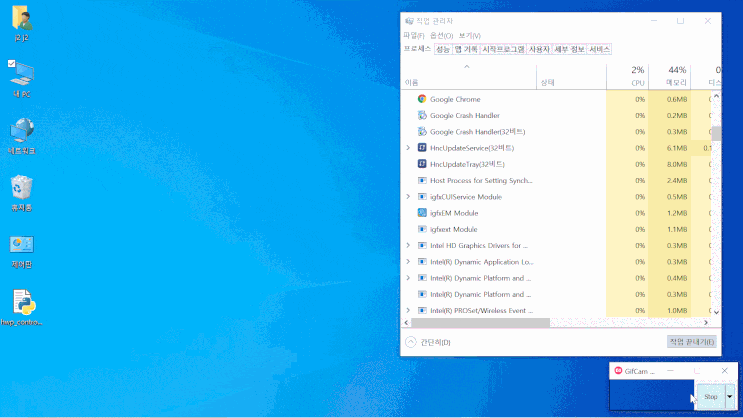Screen dimensions: 743x418
Task: Click the GifCam Stop button
Action: 710,397
